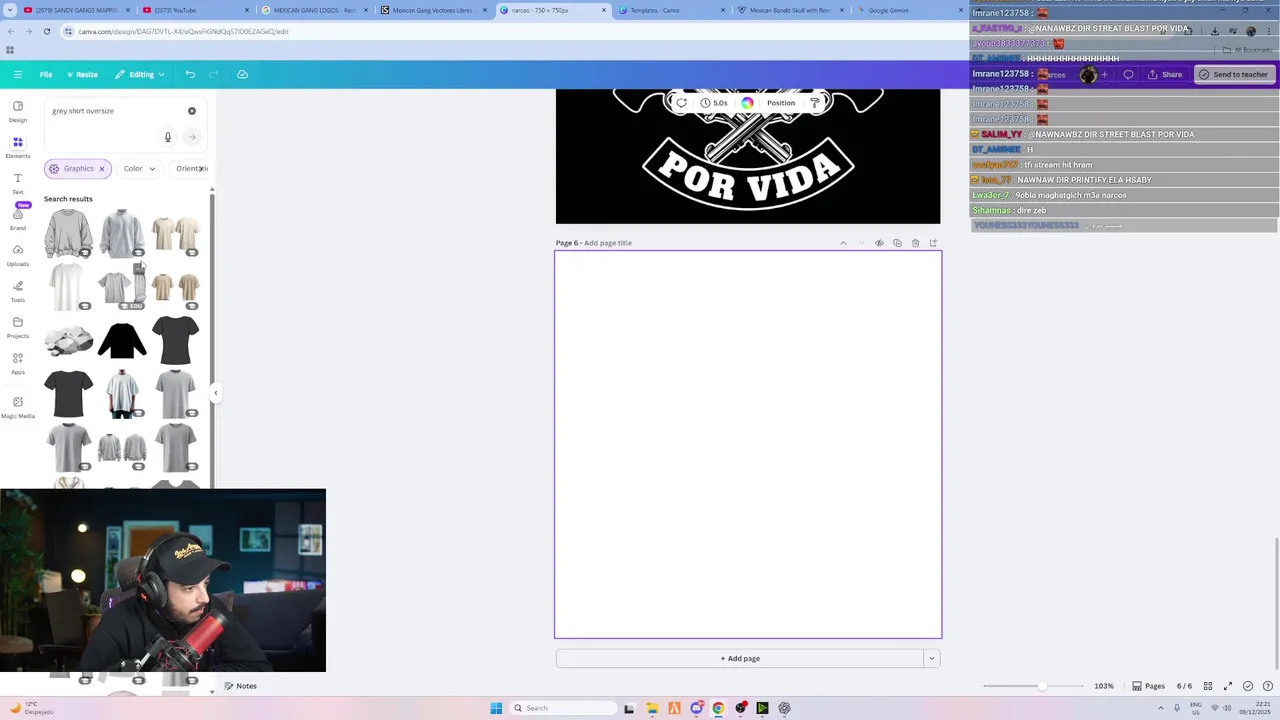
Task: Add a new page via icon beside trash
Action: pos(933,243)
